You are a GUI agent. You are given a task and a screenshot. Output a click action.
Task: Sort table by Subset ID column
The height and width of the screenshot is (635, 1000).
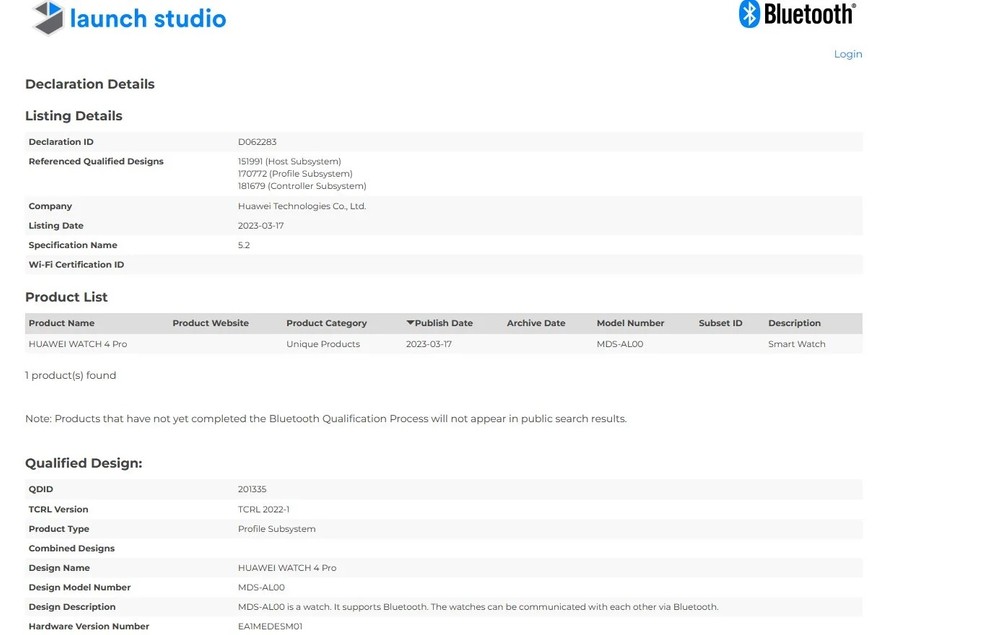[720, 323]
